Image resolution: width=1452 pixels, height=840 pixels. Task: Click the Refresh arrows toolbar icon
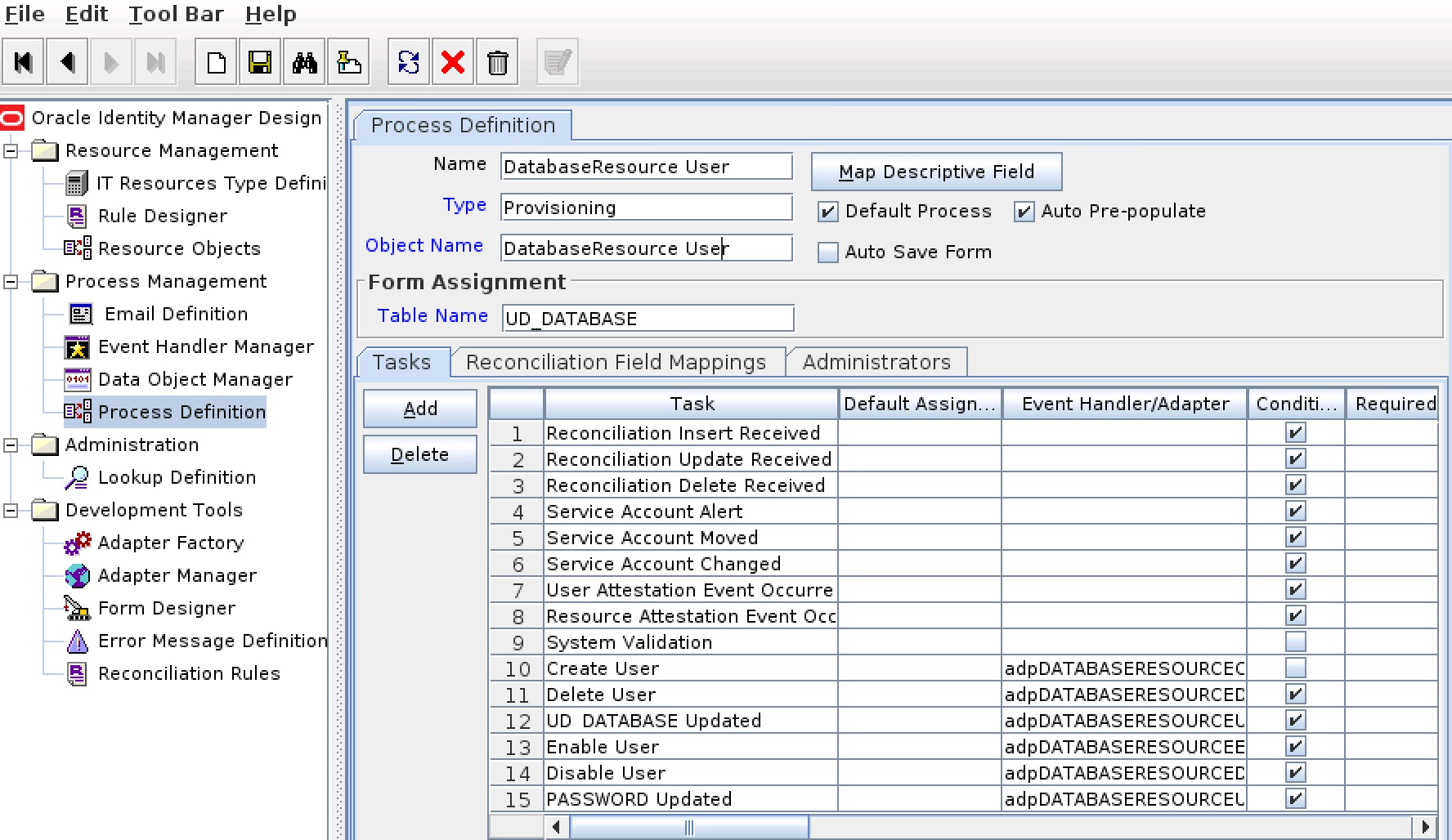coord(409,62)
